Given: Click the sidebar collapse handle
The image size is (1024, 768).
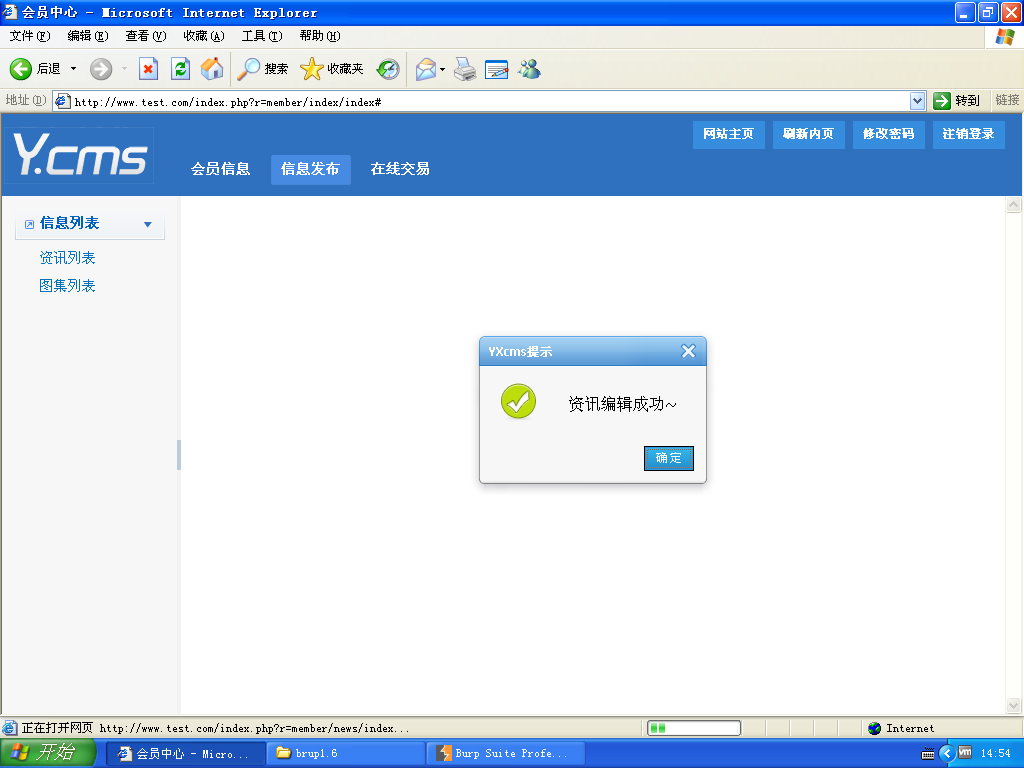Looking at the screenshot, I should pyautogui.click(x=178, y=455).
